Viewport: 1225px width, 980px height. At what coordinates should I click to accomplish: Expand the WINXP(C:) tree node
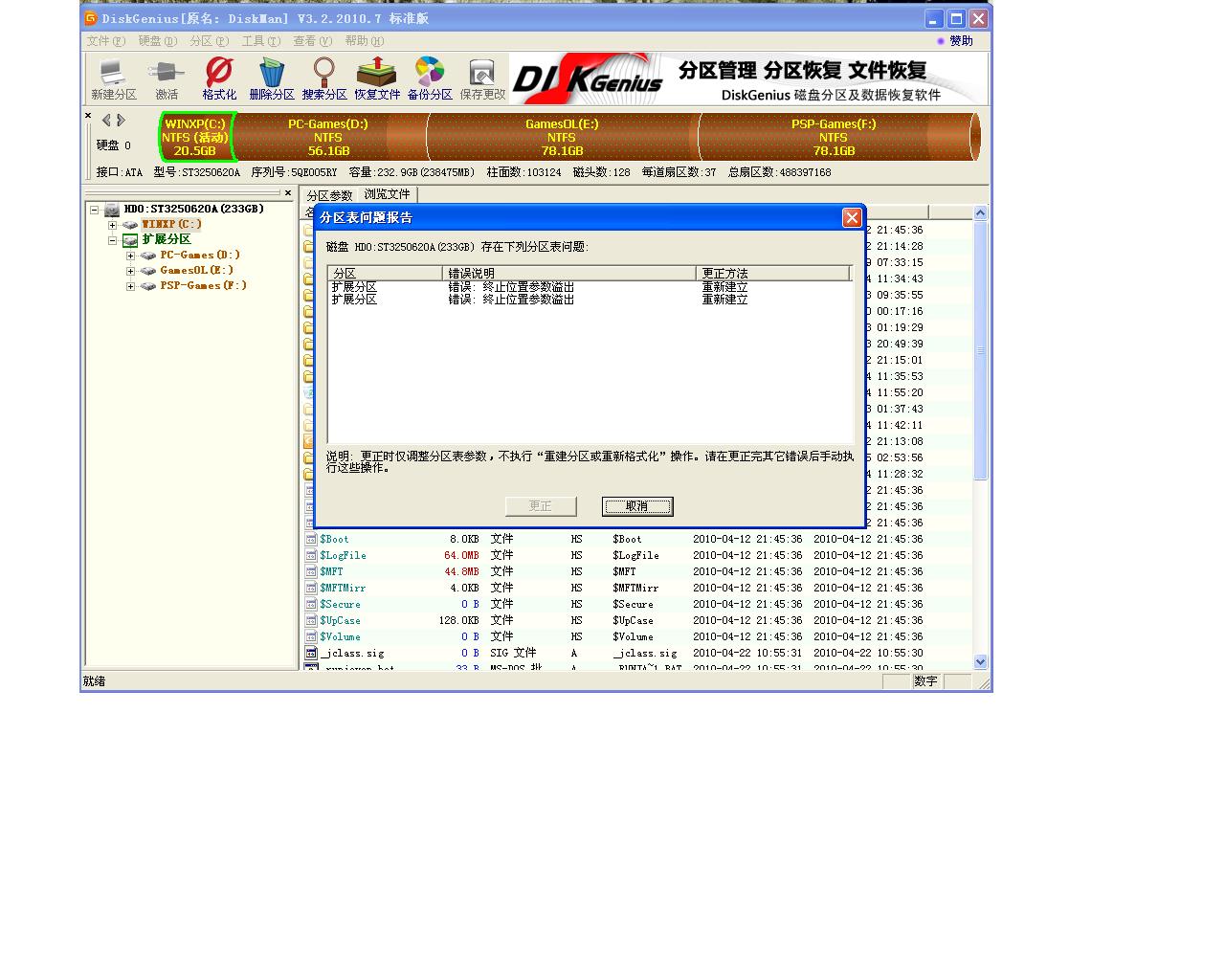click(x=112, y=225)
